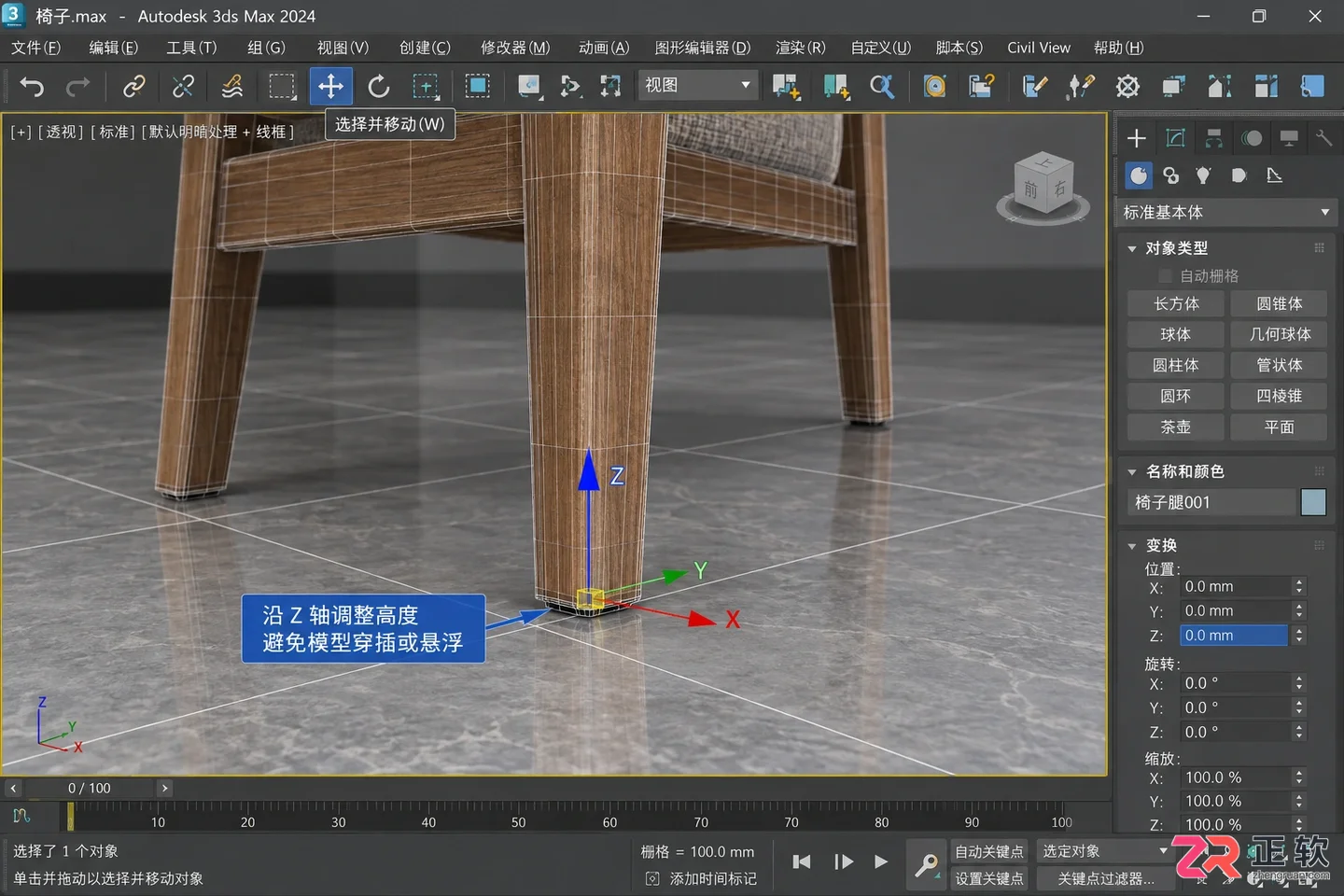Click the play animation button

tap(880, 861)
